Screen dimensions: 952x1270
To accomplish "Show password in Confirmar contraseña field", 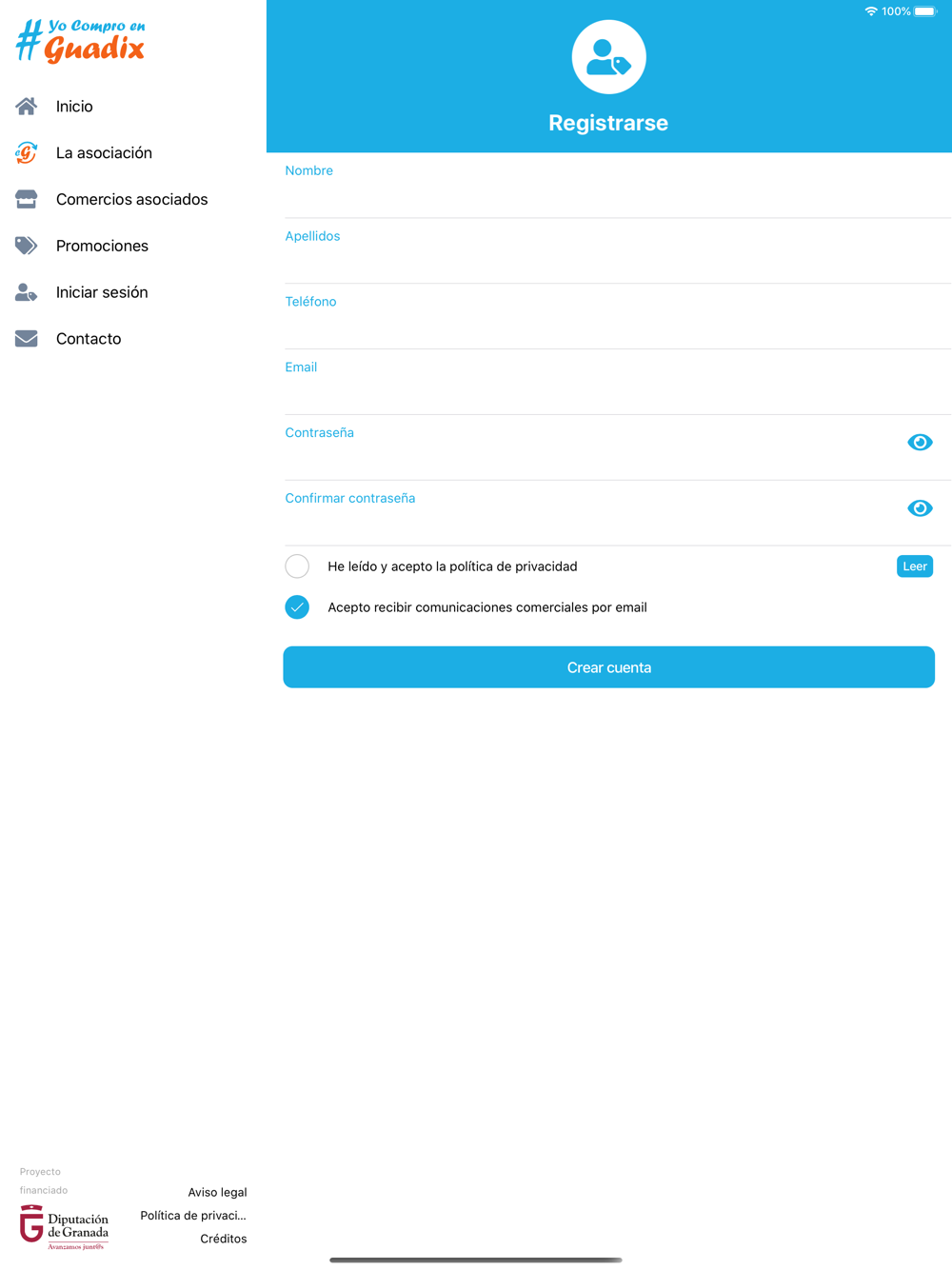I will [x=920, y=508].
